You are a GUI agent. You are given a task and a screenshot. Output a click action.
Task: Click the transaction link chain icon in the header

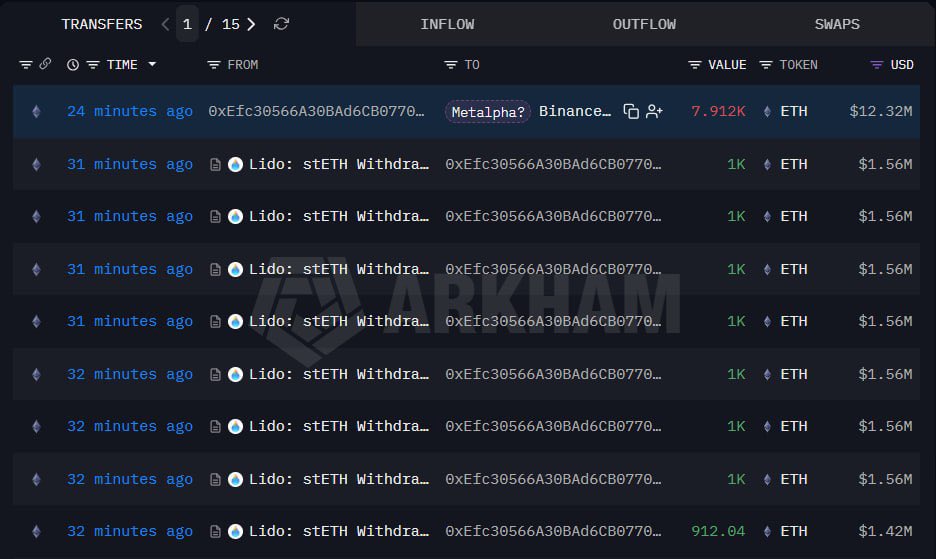pos(45,64)
